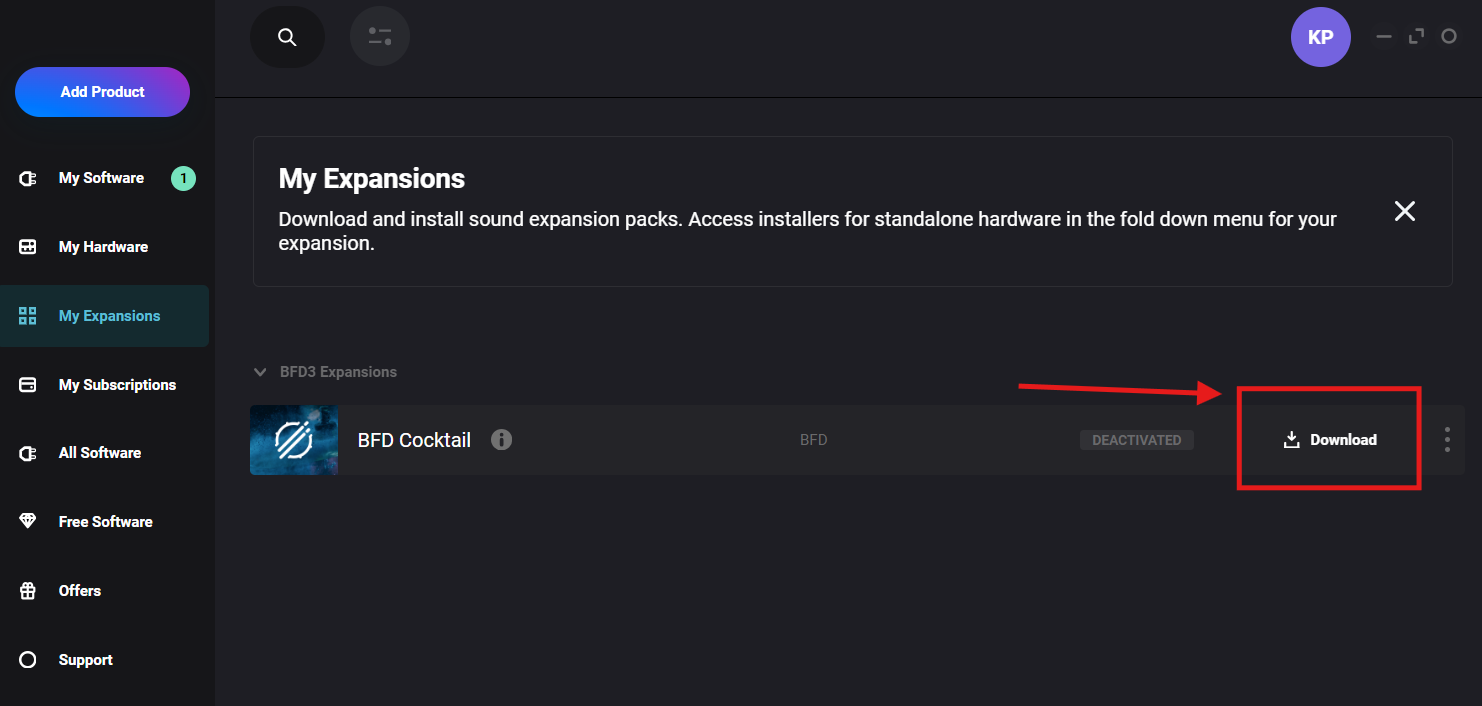Click the My Software notification badge
Screen dimensions: 1482x706
point(183,178)
